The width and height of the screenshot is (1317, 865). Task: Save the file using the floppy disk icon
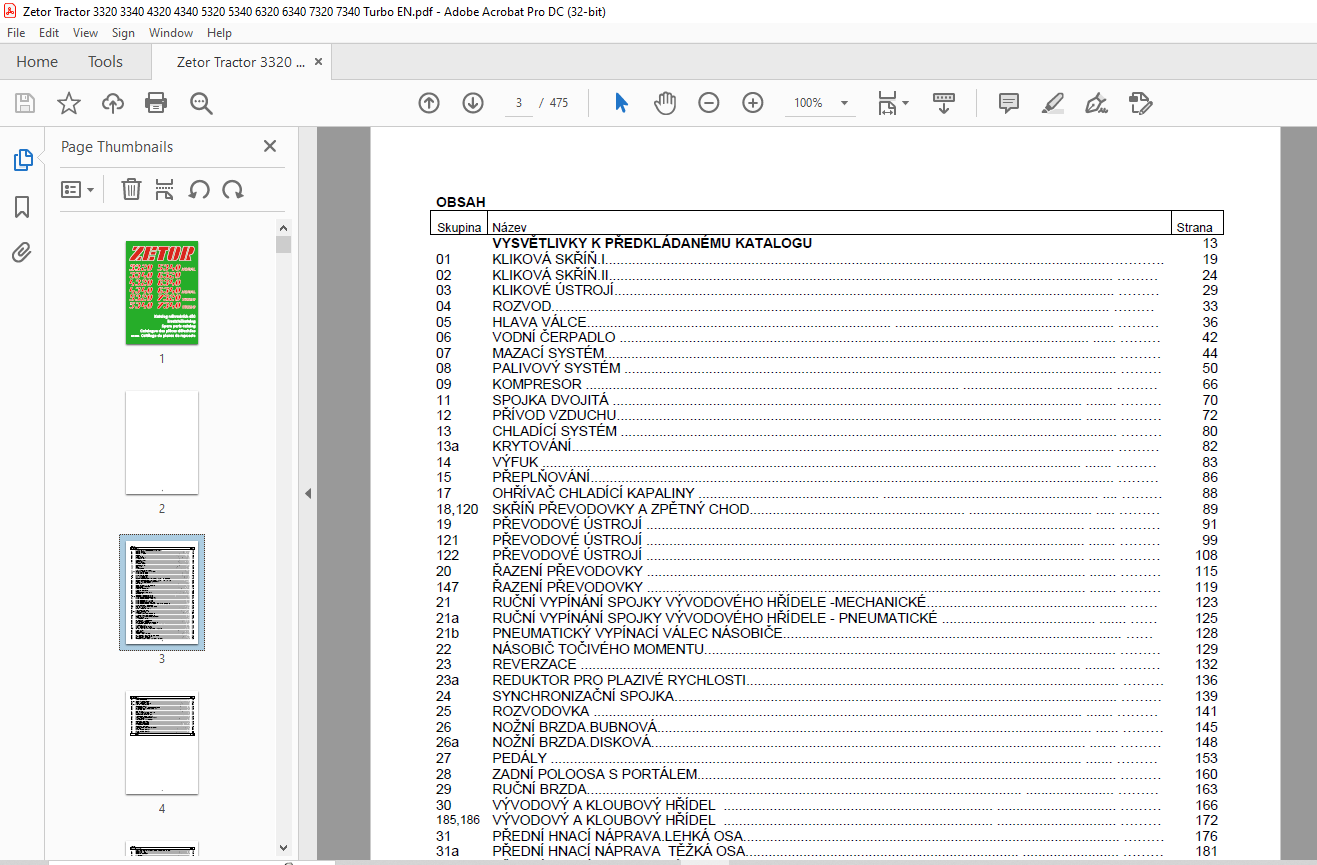(25, 103)
